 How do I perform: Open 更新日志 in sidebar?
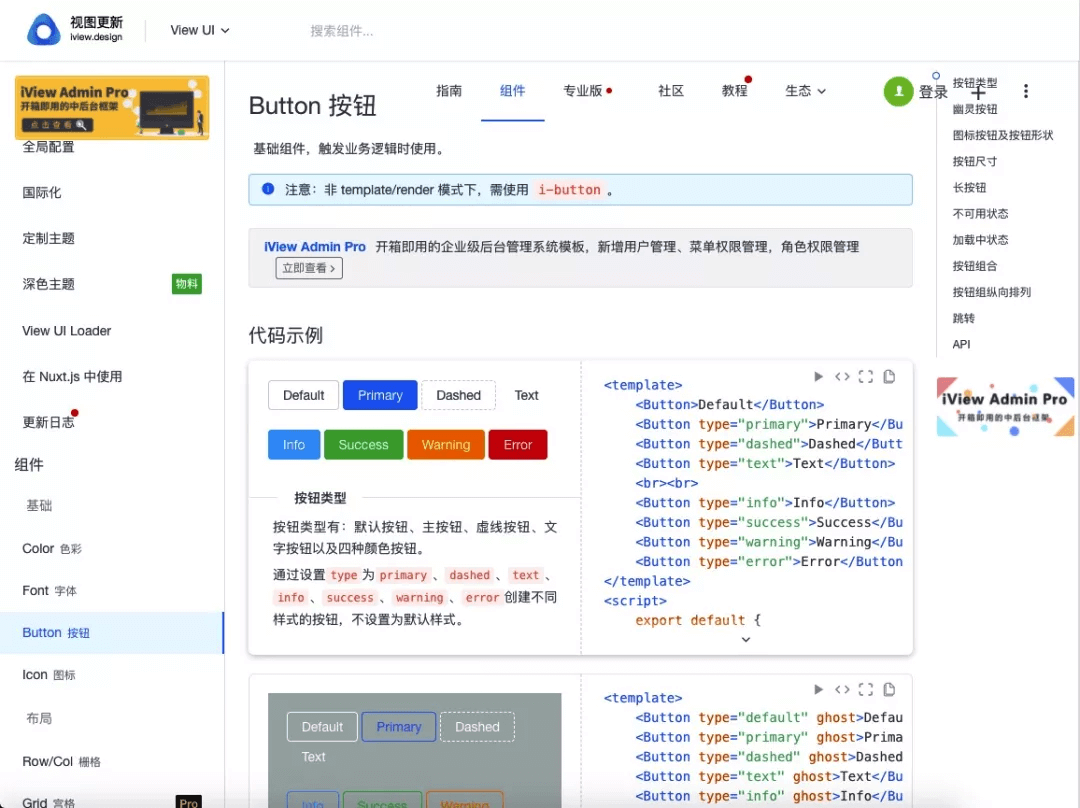tap(48, 422)
